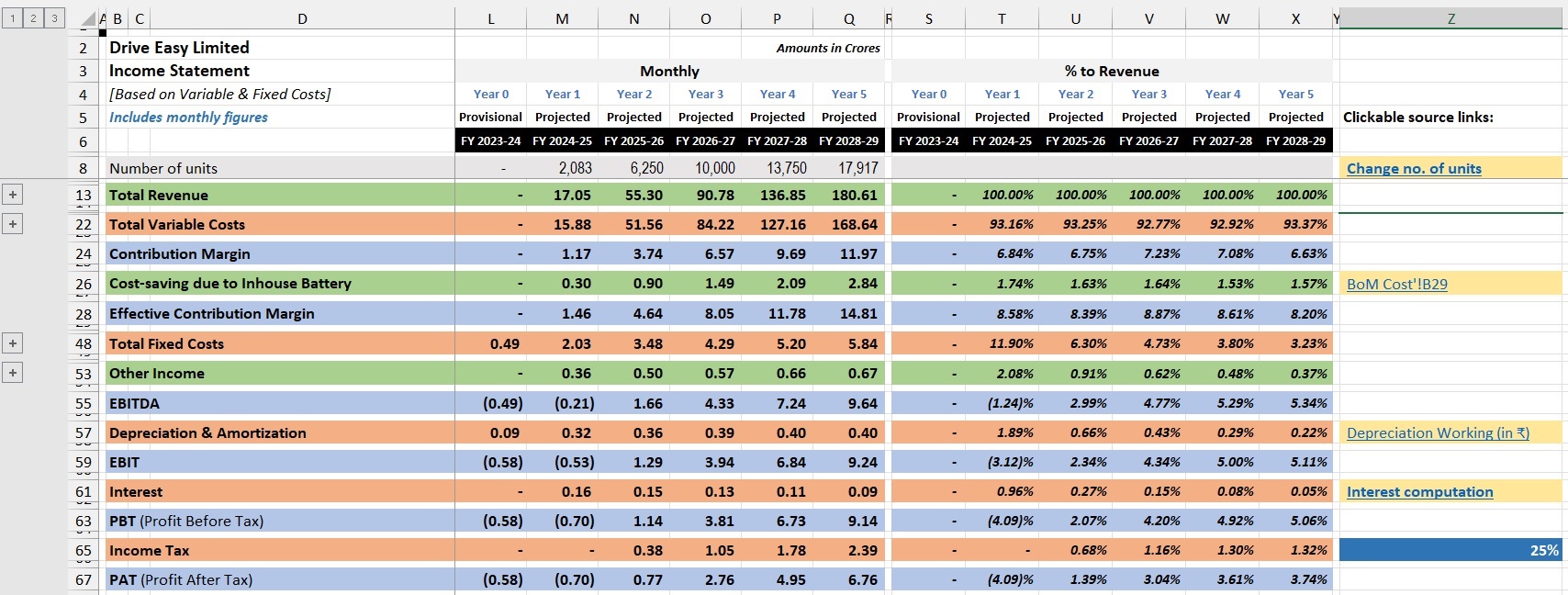Click outline level 1 button
Viewport: 1568px width, 595px height.
click(13, 18)
